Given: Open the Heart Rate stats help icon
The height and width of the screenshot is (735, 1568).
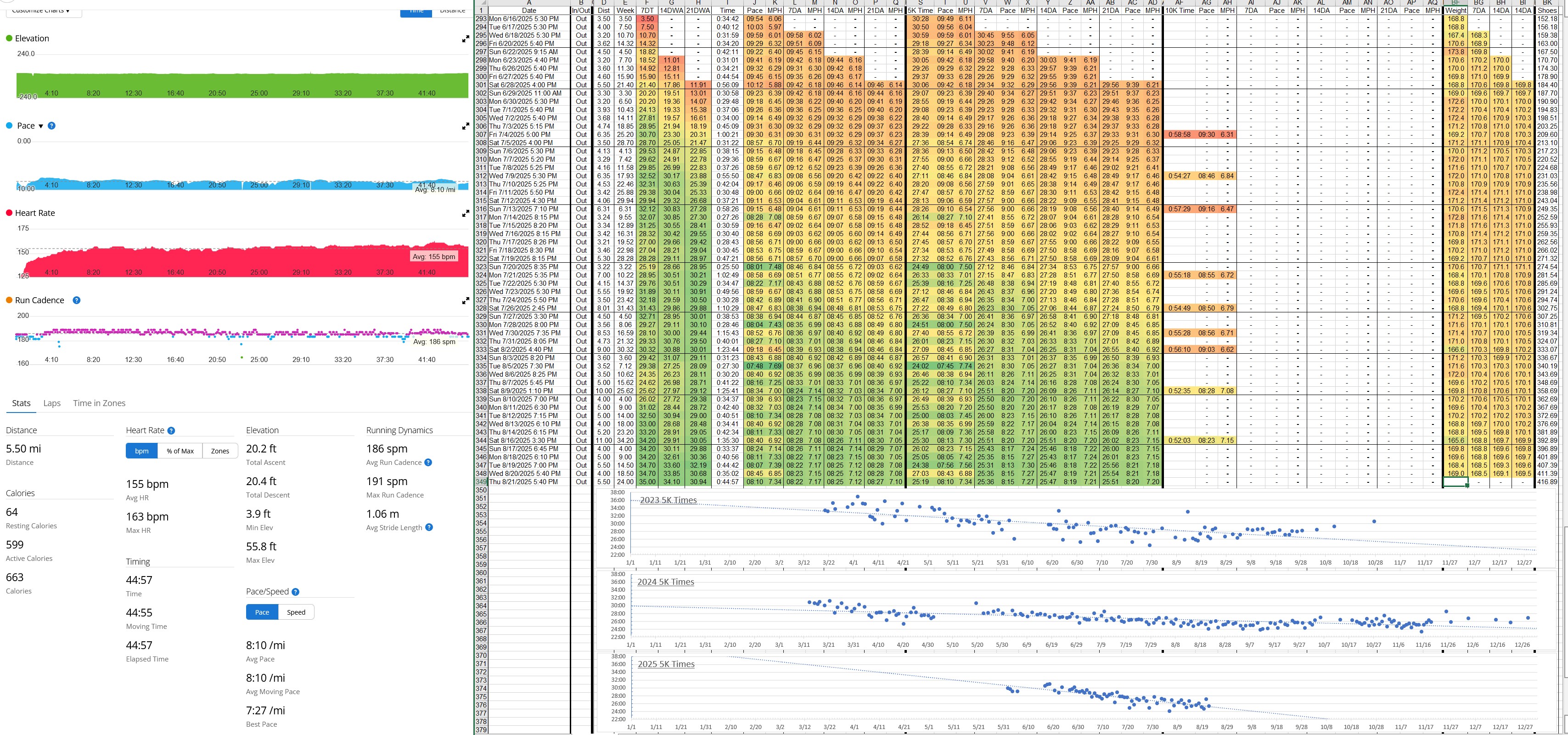Looking at the screenshot, I should click(x=171, y=430).
